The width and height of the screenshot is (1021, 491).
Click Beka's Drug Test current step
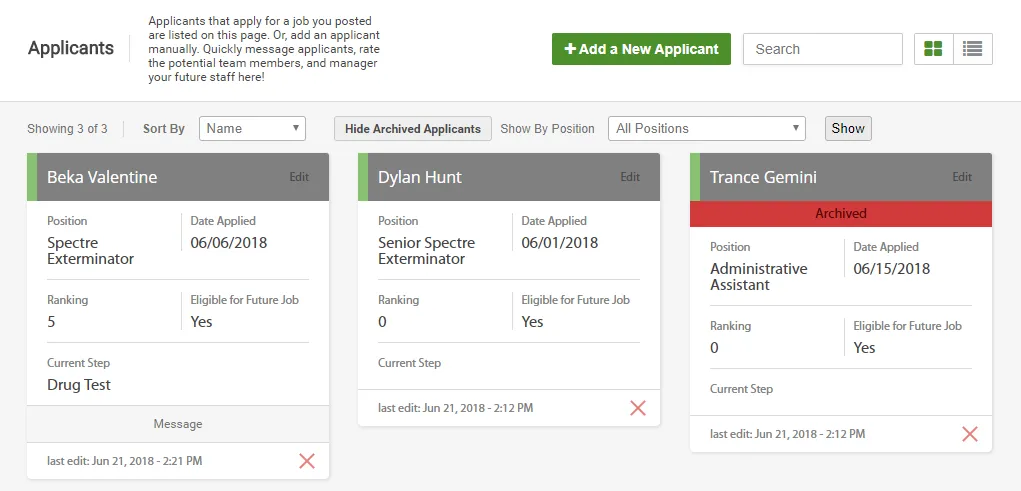[x=79, y=385]
